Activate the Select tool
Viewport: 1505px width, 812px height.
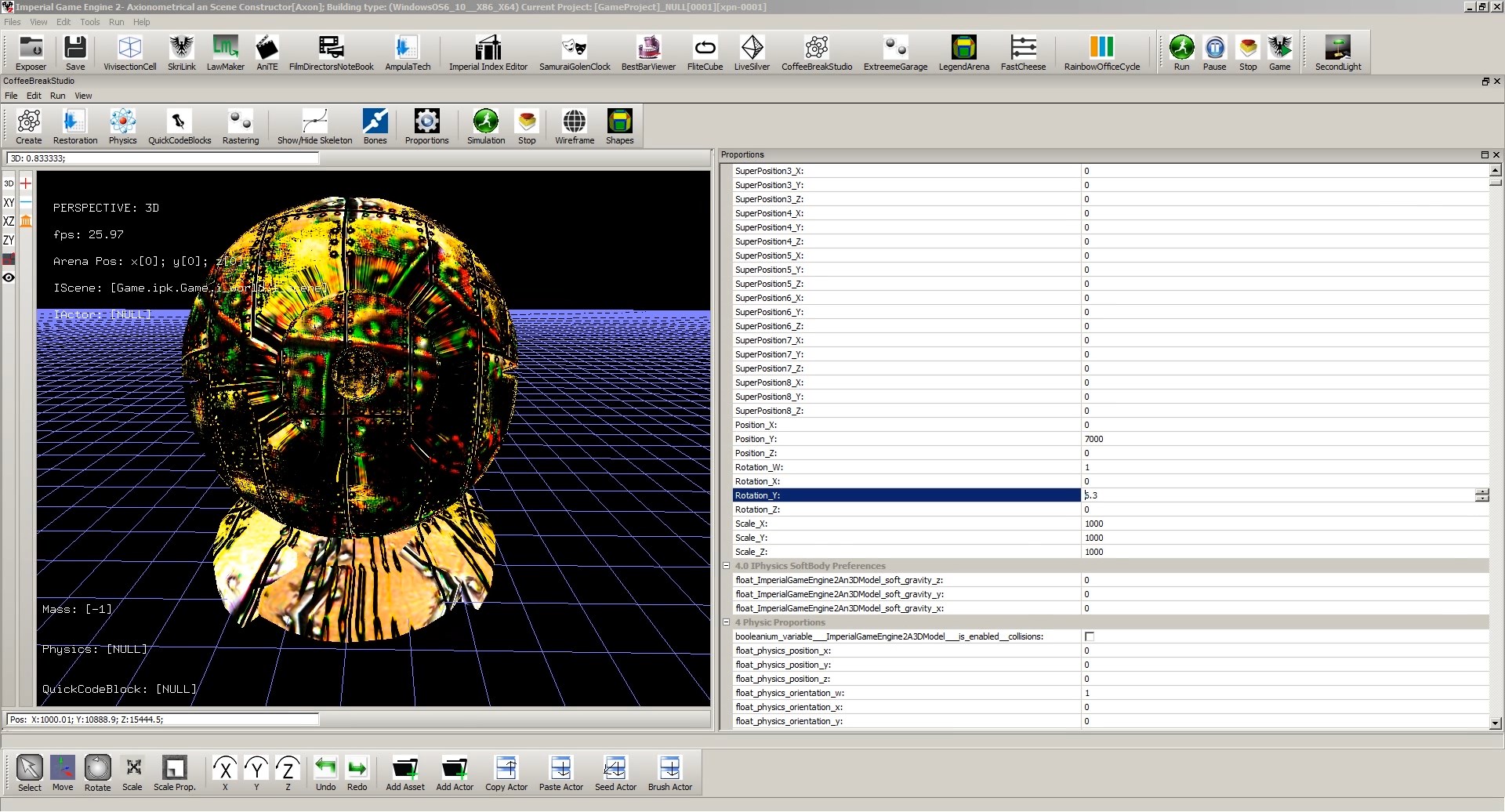30,773
